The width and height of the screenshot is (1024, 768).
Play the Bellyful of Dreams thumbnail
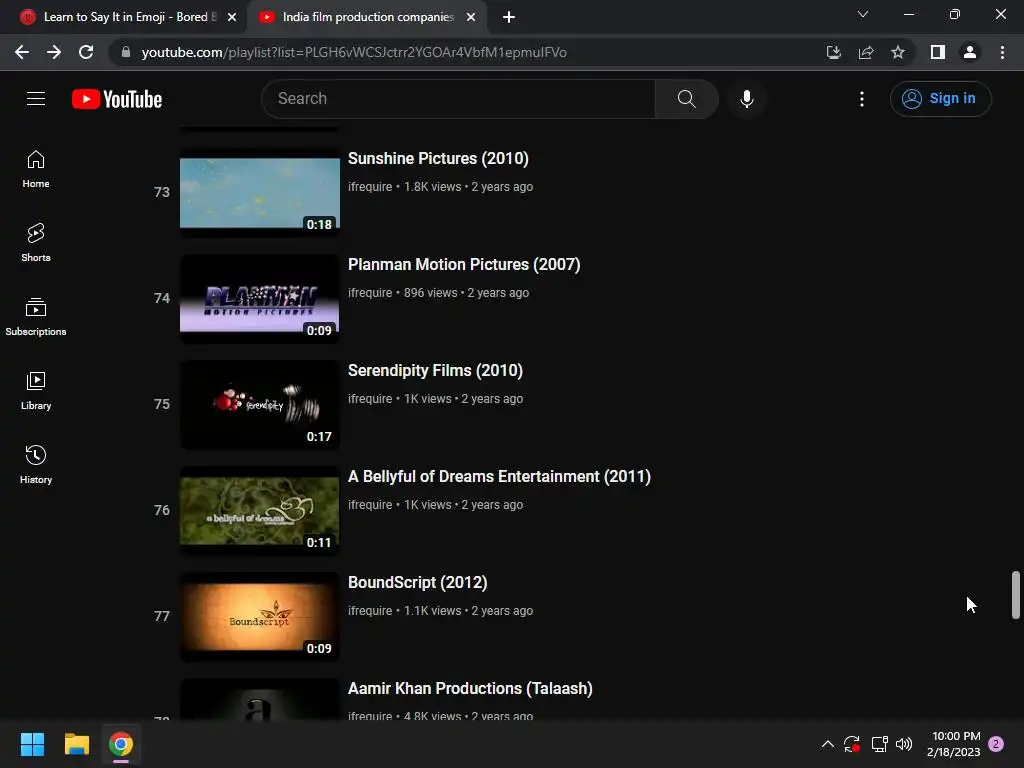point(260,511)
